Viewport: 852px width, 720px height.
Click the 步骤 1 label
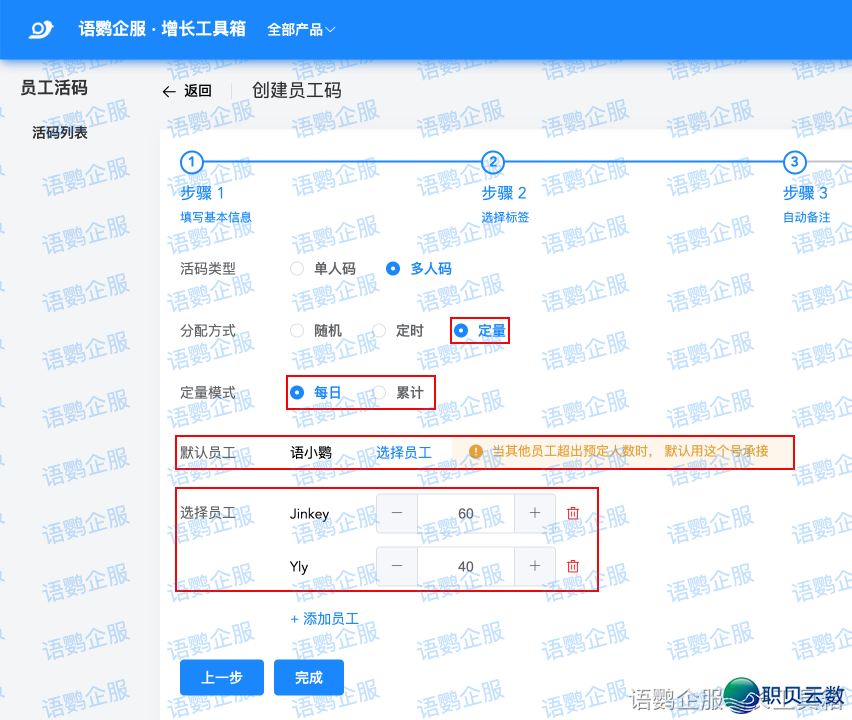202,193
